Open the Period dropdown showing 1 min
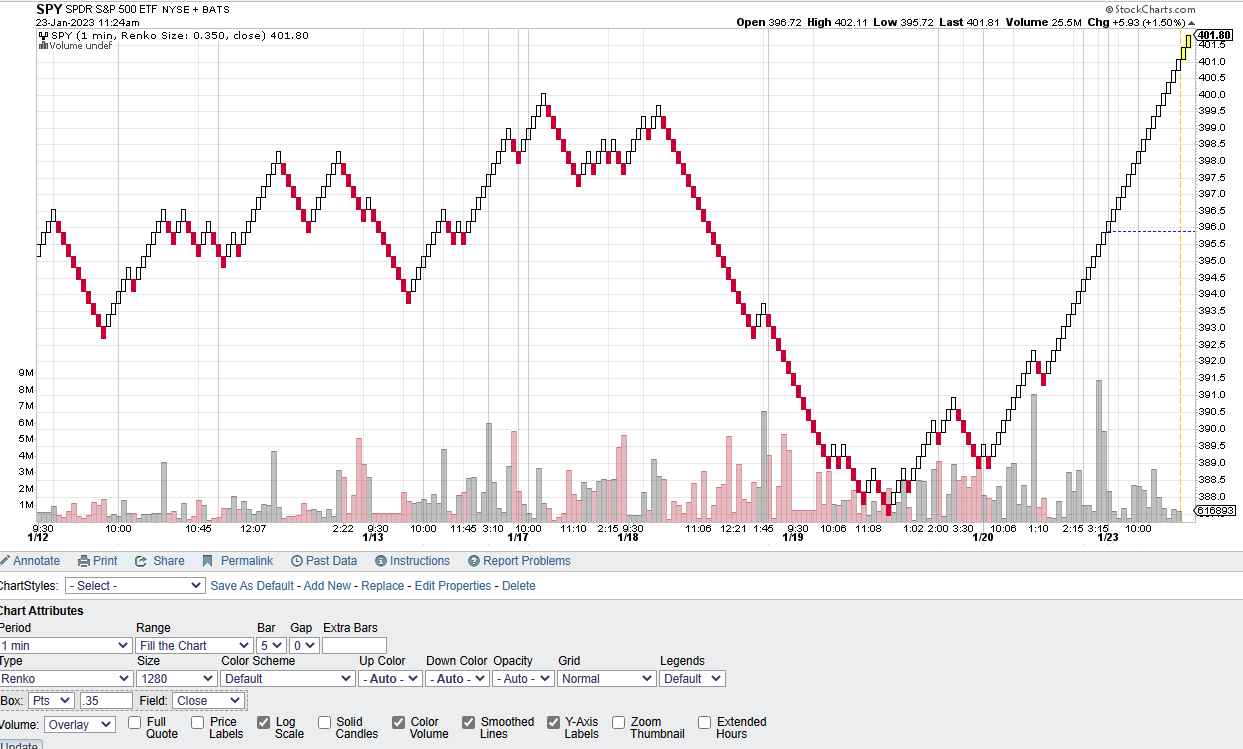Screen dimensions: 1243x749 click(64, 646)
